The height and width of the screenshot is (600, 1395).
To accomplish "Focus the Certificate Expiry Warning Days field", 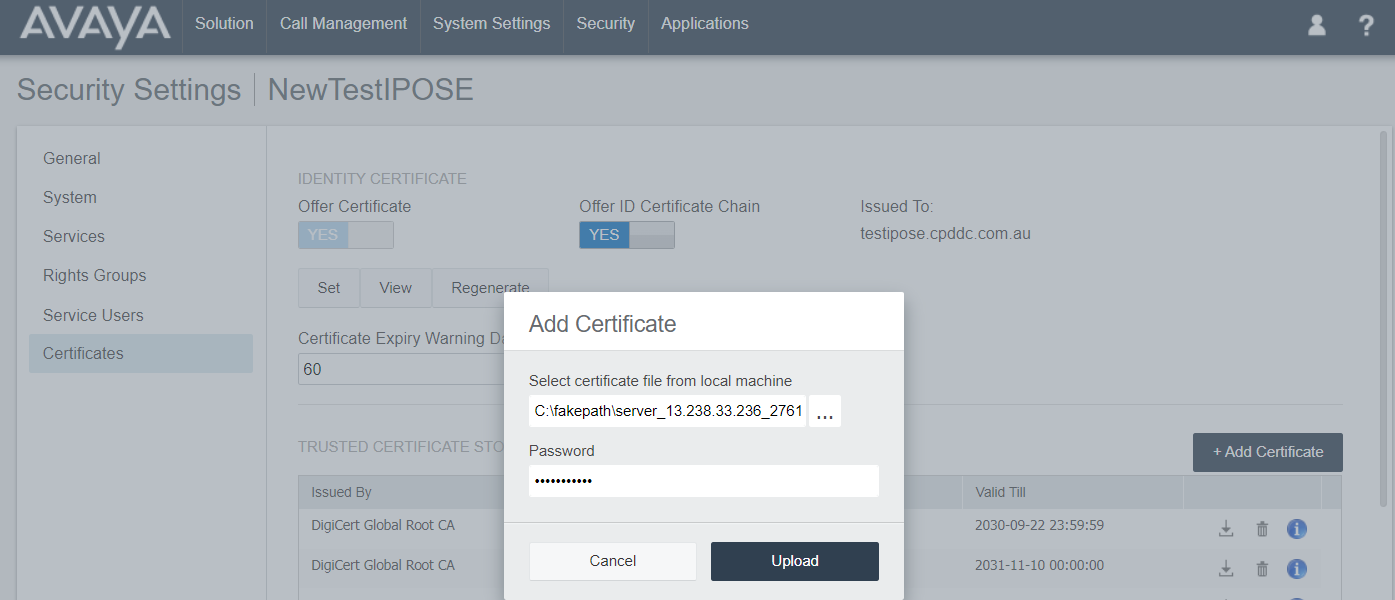I will click(x=400, y=369).
